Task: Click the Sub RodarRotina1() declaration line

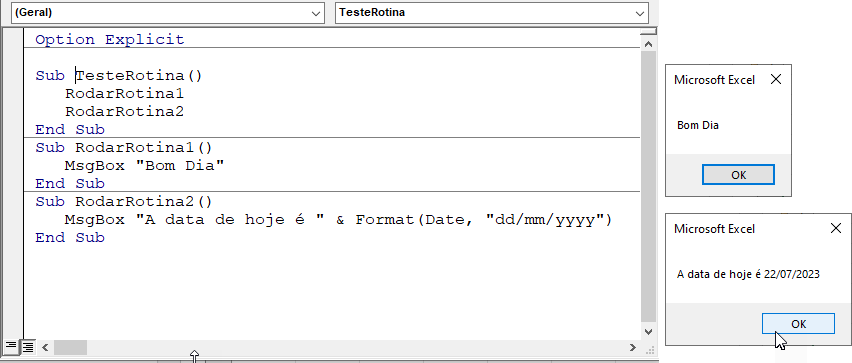Action: click(124, 147)
